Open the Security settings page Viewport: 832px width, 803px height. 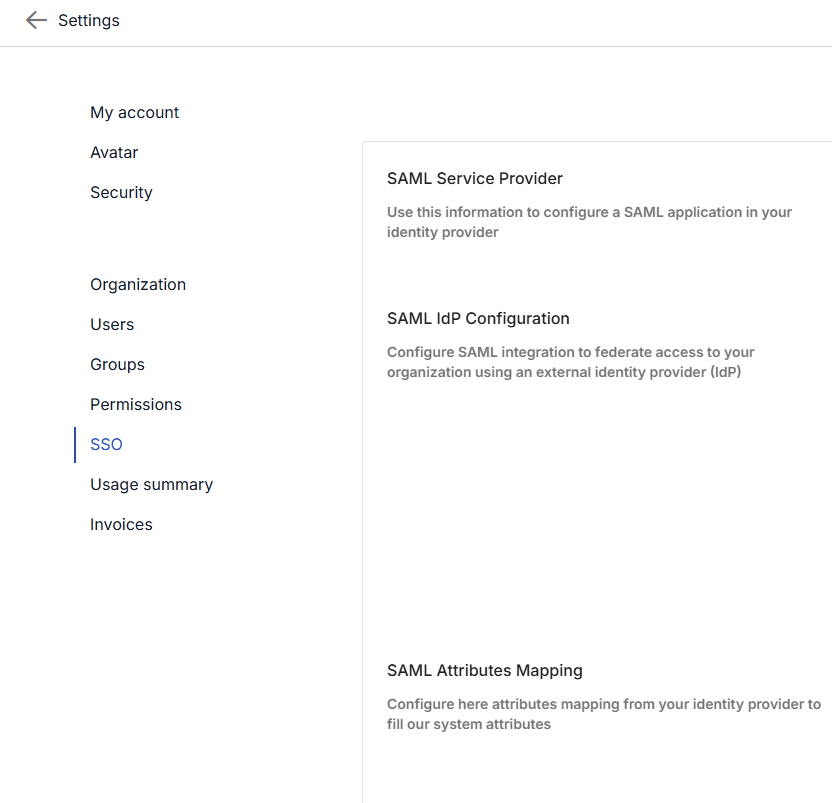click(x=121, y=193)
